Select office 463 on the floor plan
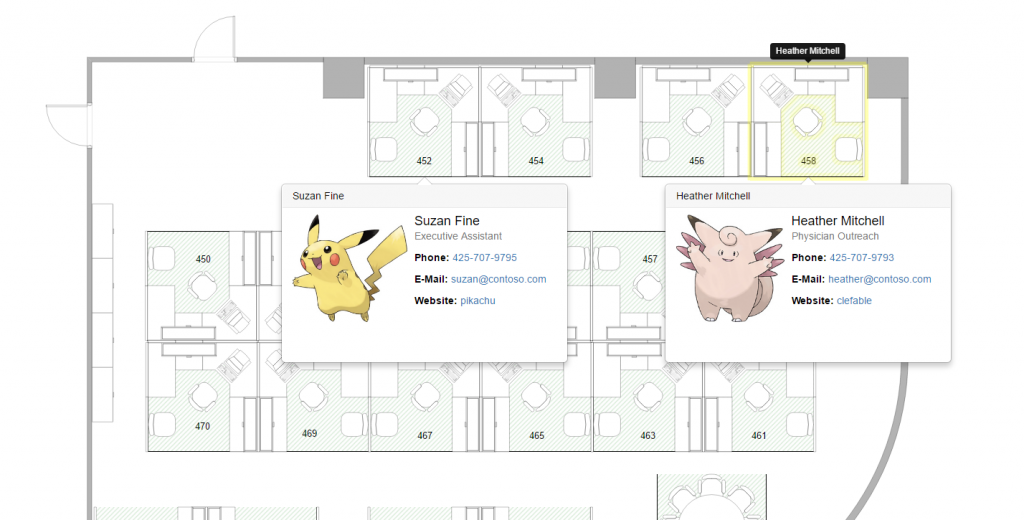 tap(648, 397)
